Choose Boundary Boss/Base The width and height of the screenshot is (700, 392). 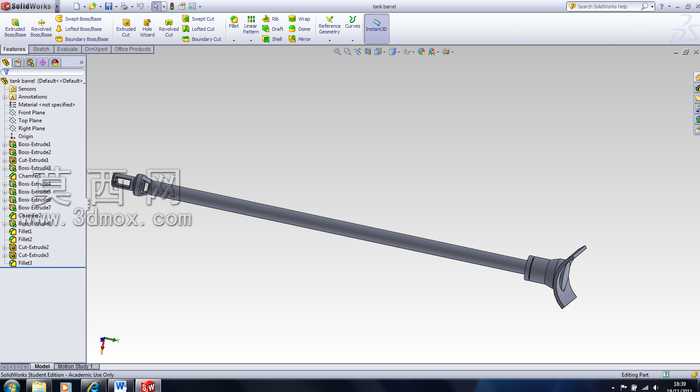pos(82,39)
